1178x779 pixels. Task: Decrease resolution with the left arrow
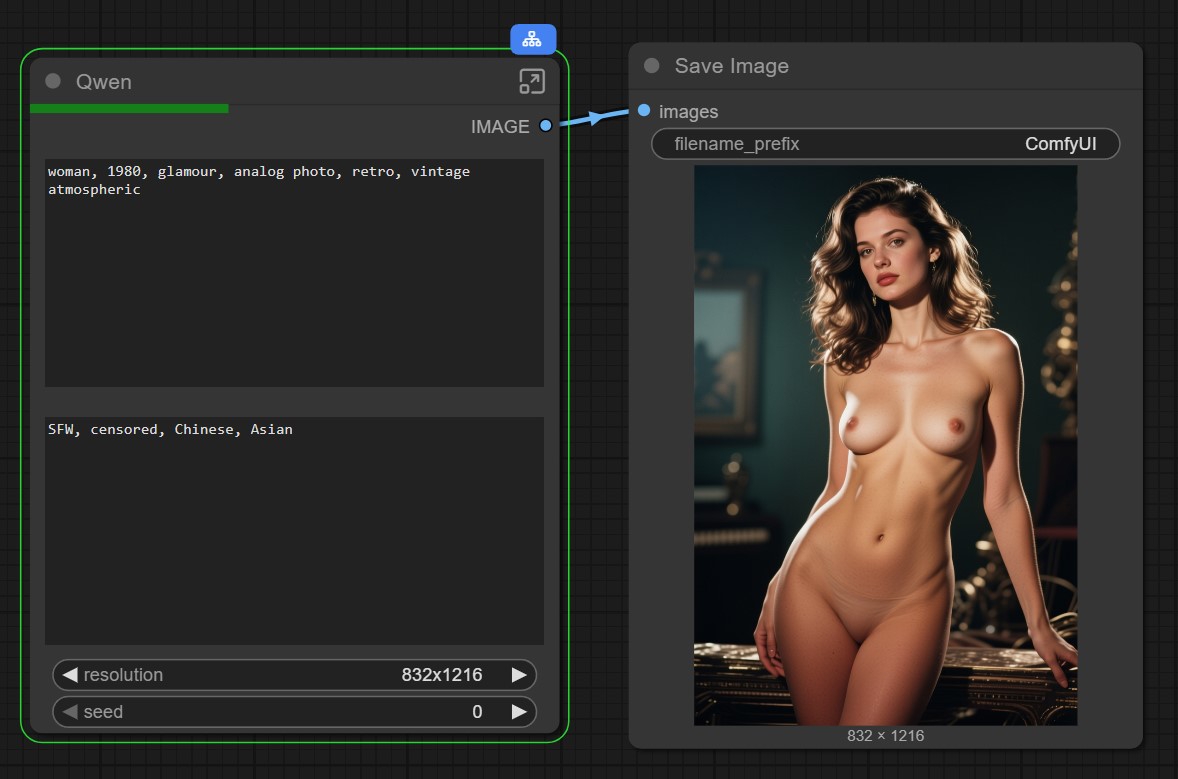[x=70, y=675]
